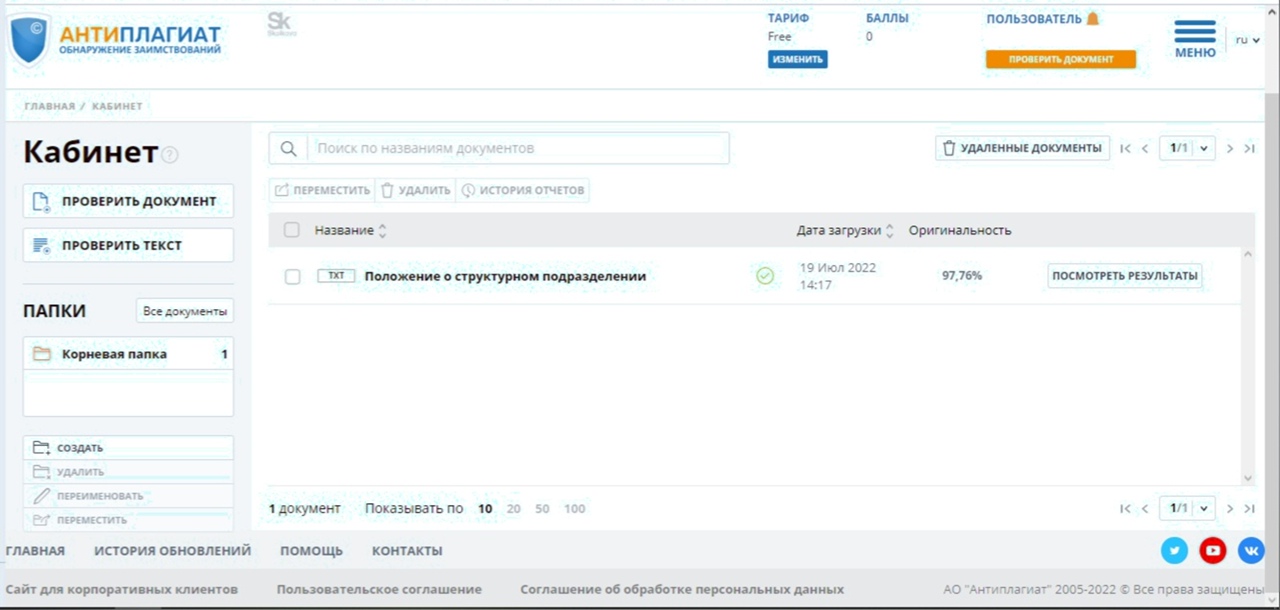Click the Корневая папка folder icon
This screenshot has width=1280, height=610.
coord(41,354)
